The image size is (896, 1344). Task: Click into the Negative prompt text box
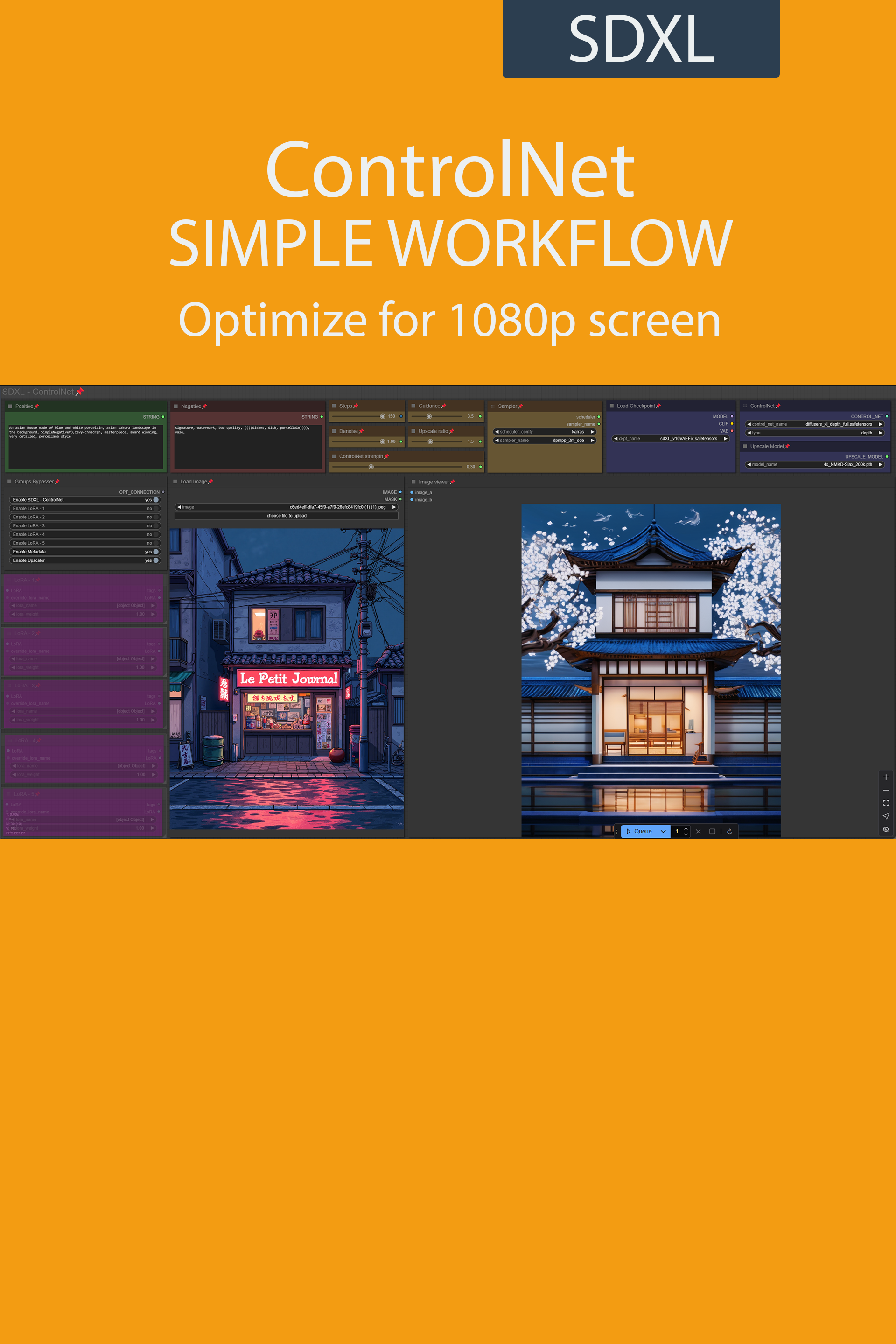tap(247, 448)
